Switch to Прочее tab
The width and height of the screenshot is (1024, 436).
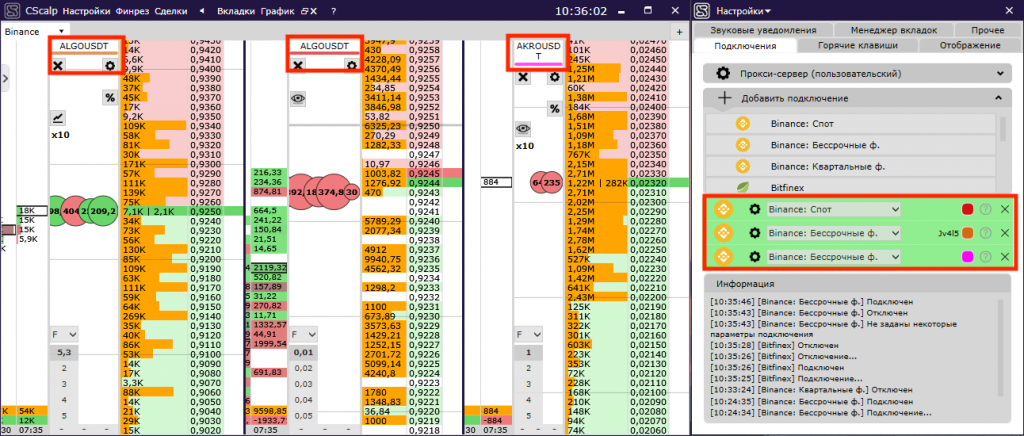coord(987,30)
